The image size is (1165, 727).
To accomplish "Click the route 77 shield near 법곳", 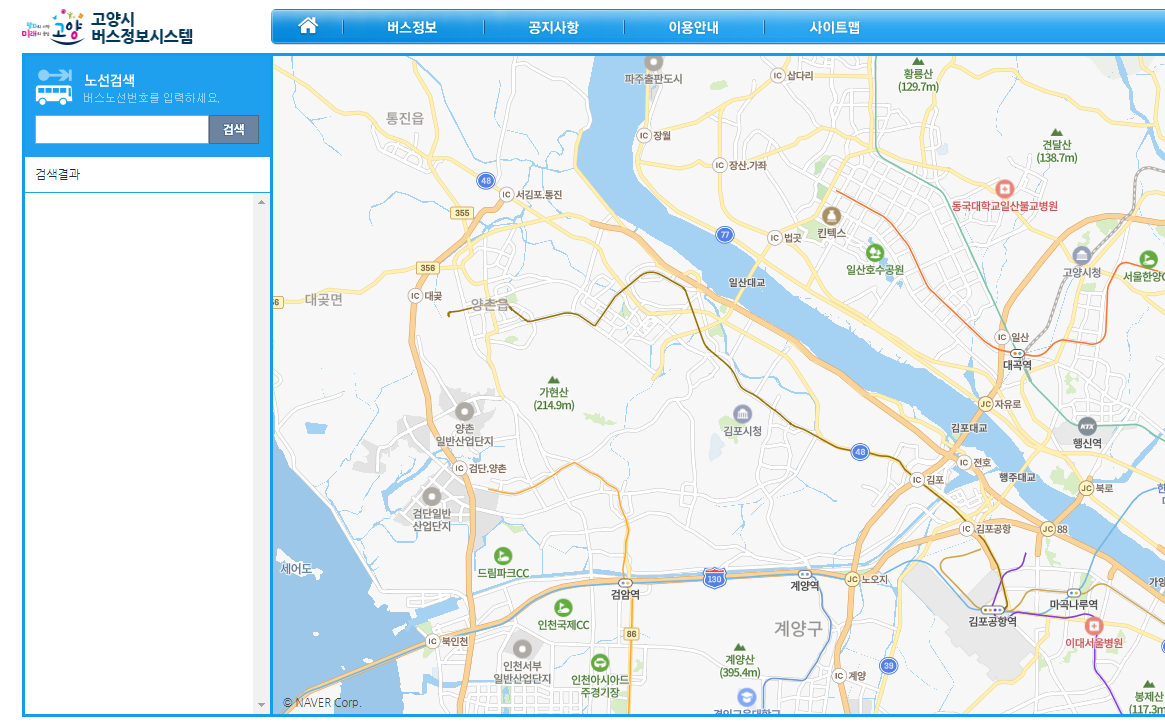I will pos(724,235).
